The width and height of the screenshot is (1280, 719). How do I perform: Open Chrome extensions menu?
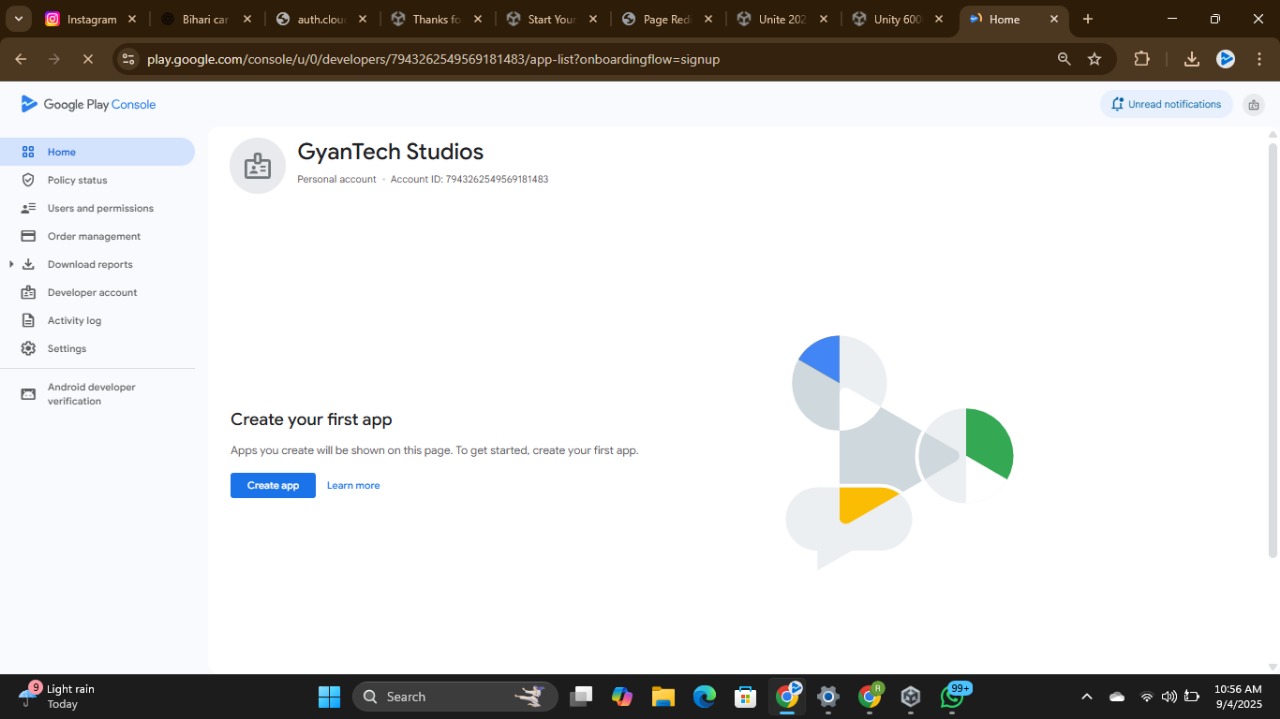click(x=1142, y=59)
